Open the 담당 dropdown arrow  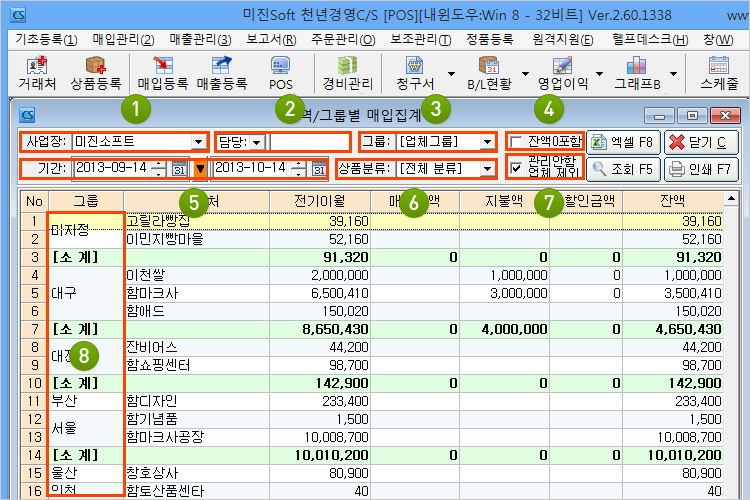tap(257, 142)
